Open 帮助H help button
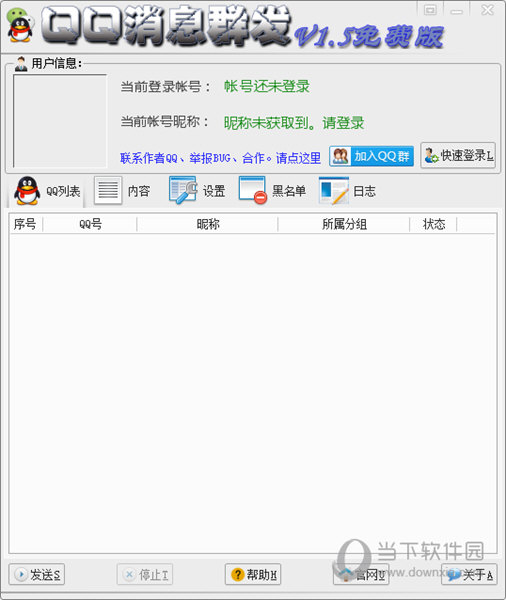506x600 pixels. pos(253,574)
